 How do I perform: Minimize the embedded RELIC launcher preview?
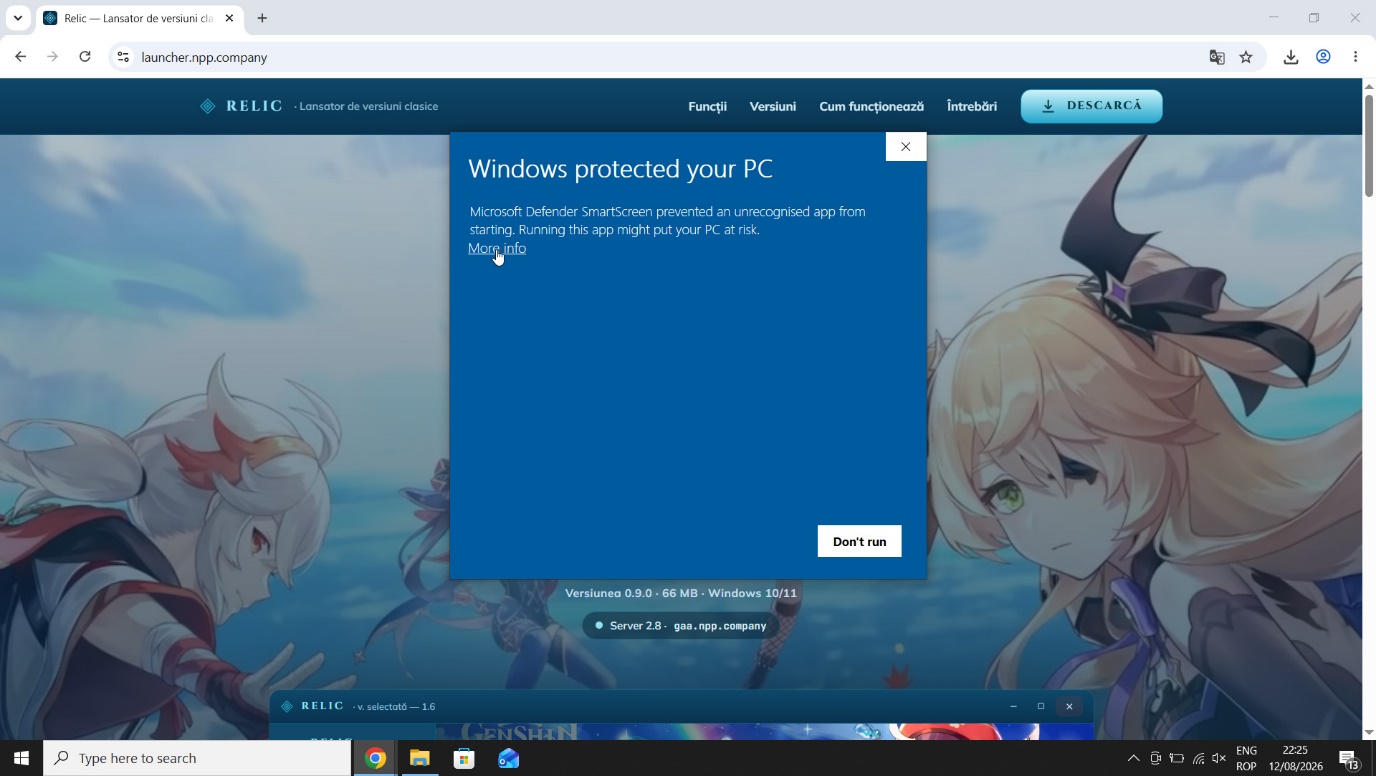coord(1013,706)
